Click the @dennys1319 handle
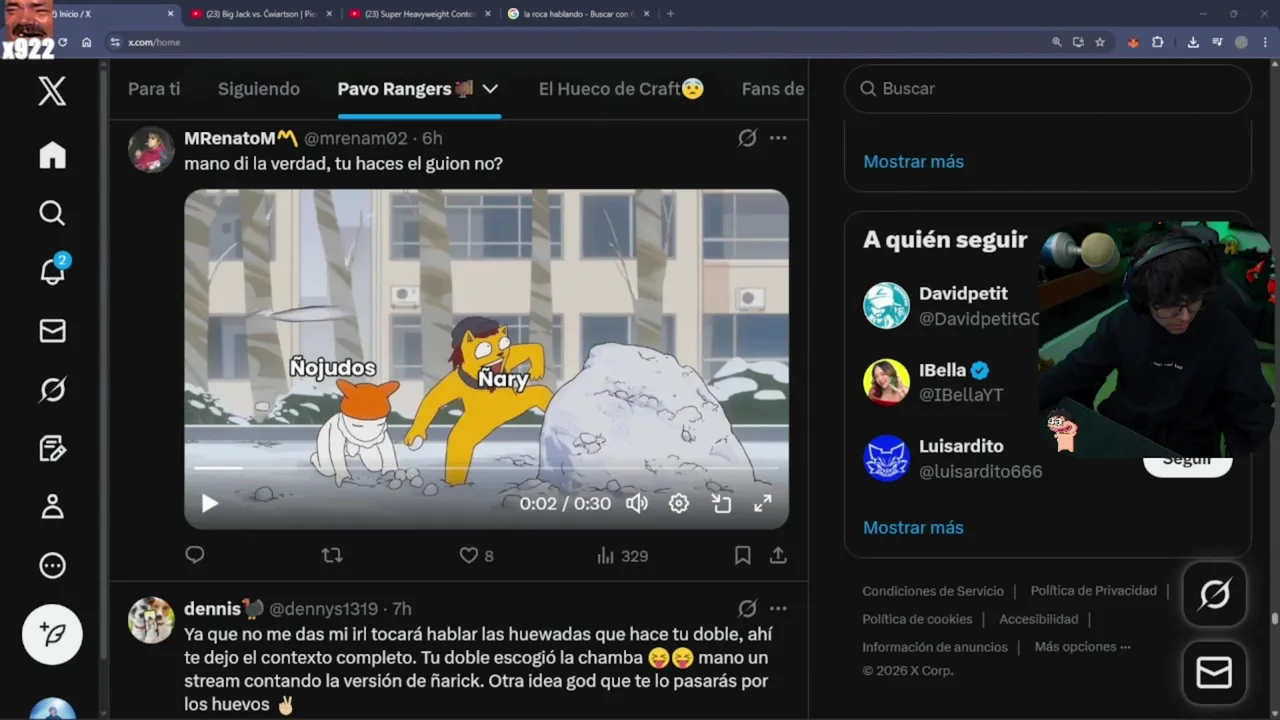1280x720 pixels. pos(323,609)
